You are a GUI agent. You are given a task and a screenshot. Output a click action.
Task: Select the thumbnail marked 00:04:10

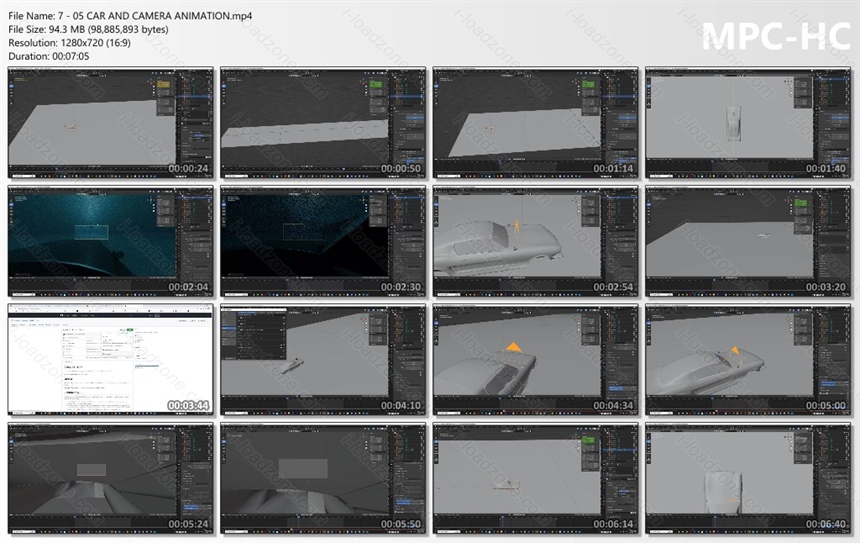[323, 360]
